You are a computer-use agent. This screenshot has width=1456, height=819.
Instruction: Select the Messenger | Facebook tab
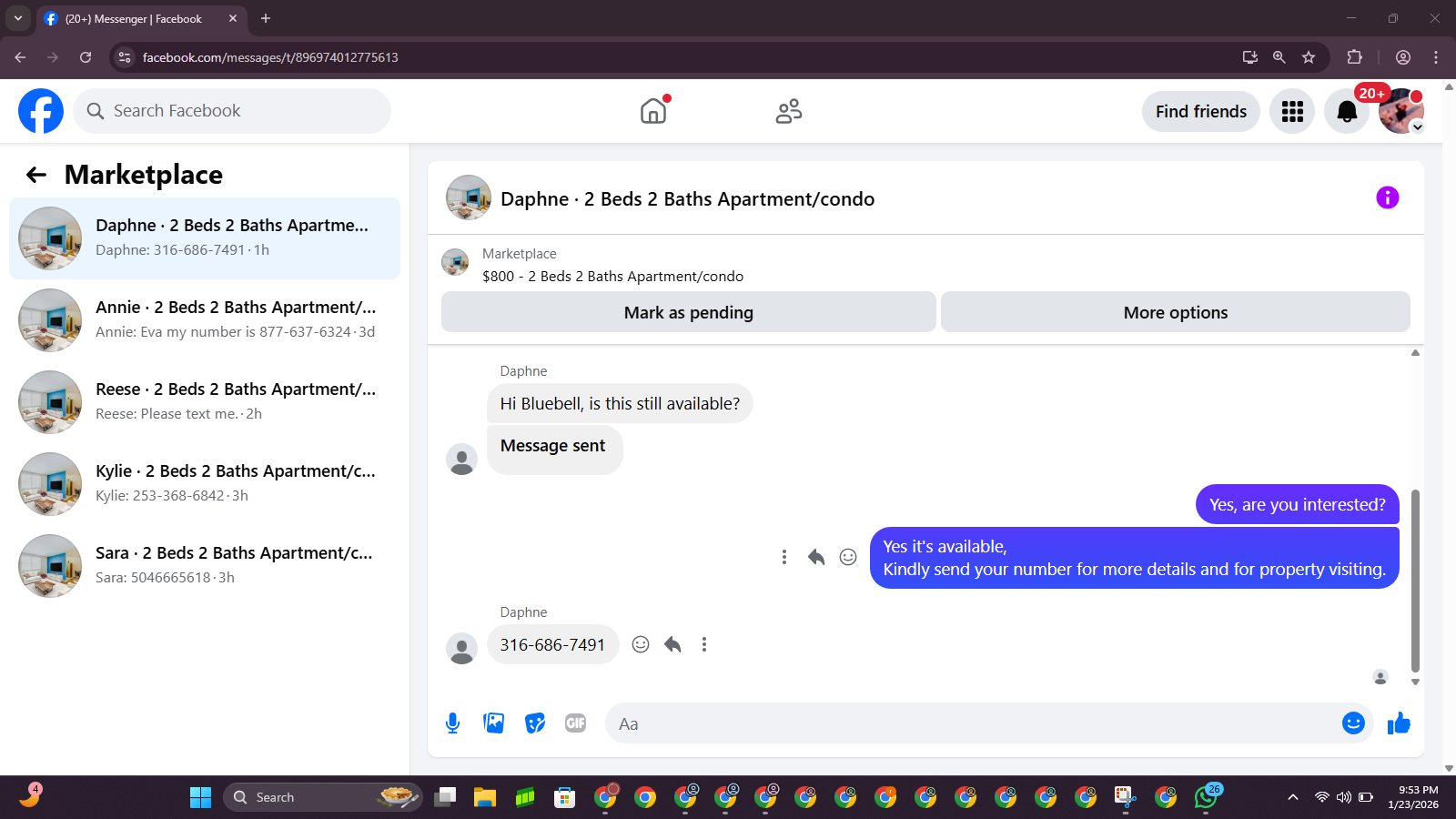tap(141, 18)
